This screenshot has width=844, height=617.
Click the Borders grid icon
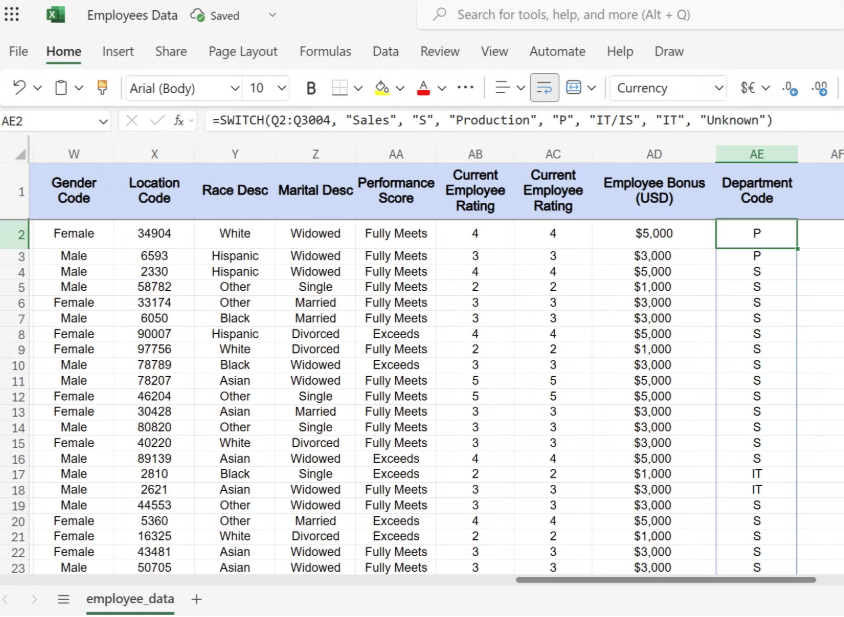tap(340, 88)
